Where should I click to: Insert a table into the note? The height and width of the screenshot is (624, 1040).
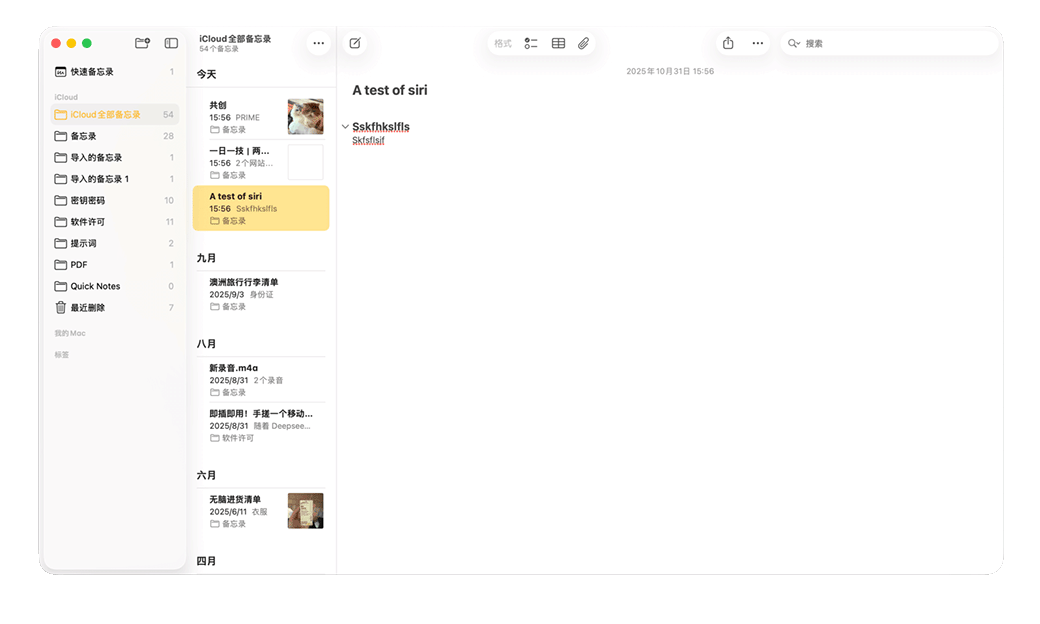tap(558, 43)
